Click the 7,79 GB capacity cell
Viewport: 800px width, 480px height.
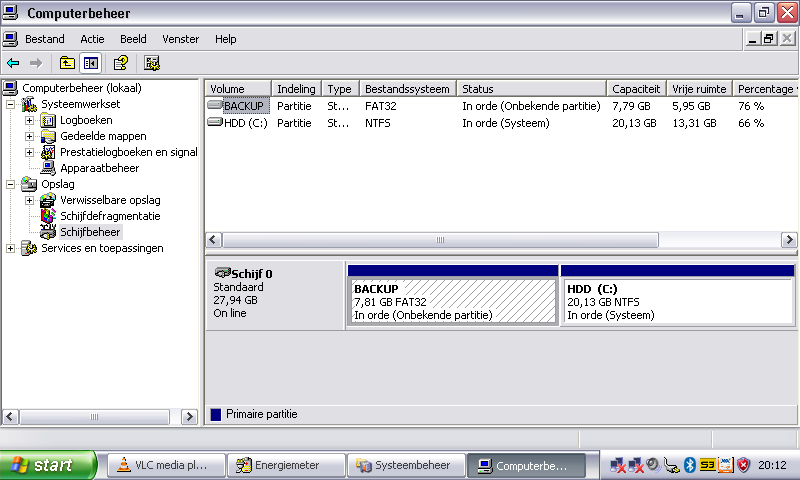point(632,106)
